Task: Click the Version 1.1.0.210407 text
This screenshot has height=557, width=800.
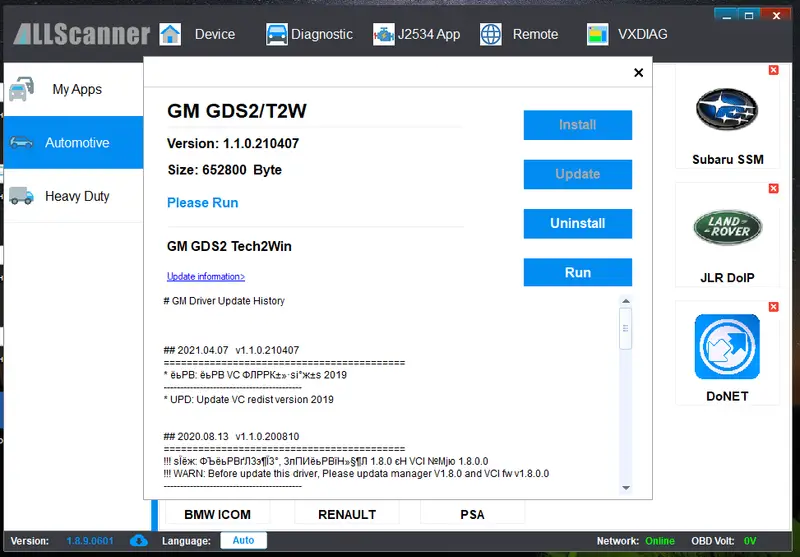Action: click(233, 143)
